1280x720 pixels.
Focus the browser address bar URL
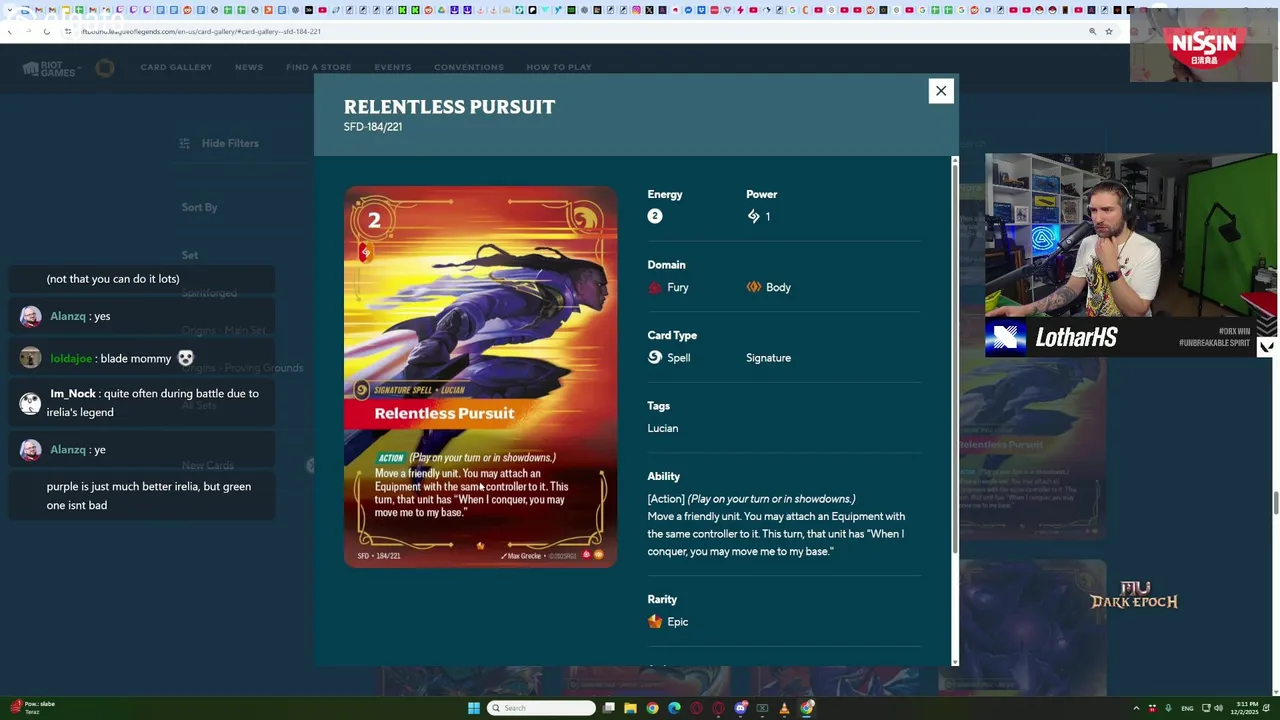tap(201, 31)
